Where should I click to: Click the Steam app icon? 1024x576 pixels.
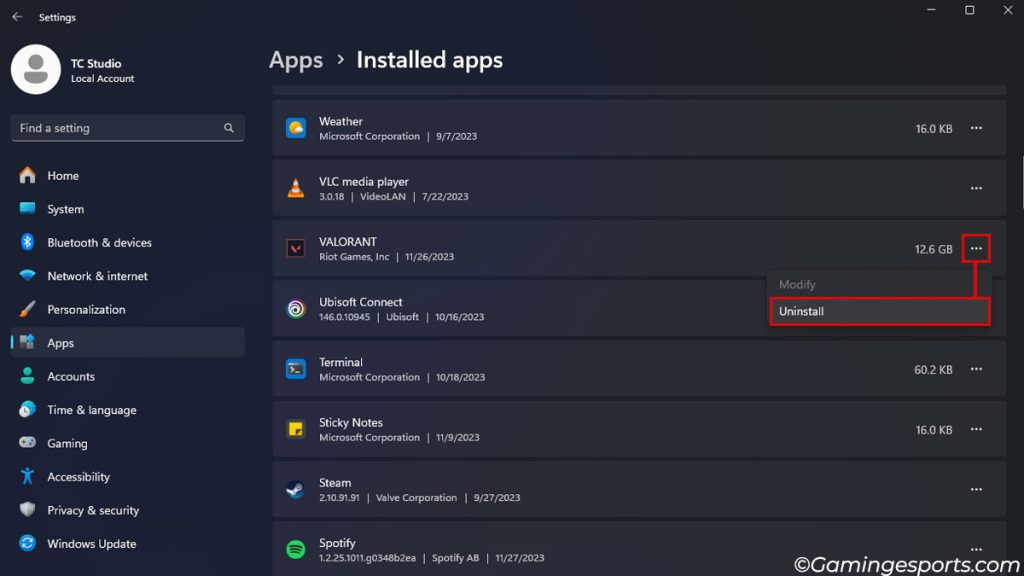tap(295, 489)
